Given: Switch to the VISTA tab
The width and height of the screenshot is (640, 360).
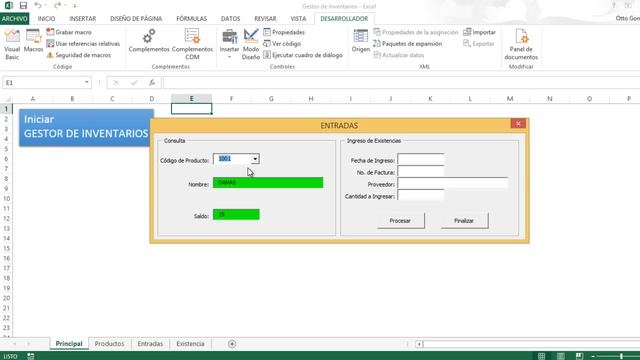Looking at the screenshot, I should tap(298, 19).
